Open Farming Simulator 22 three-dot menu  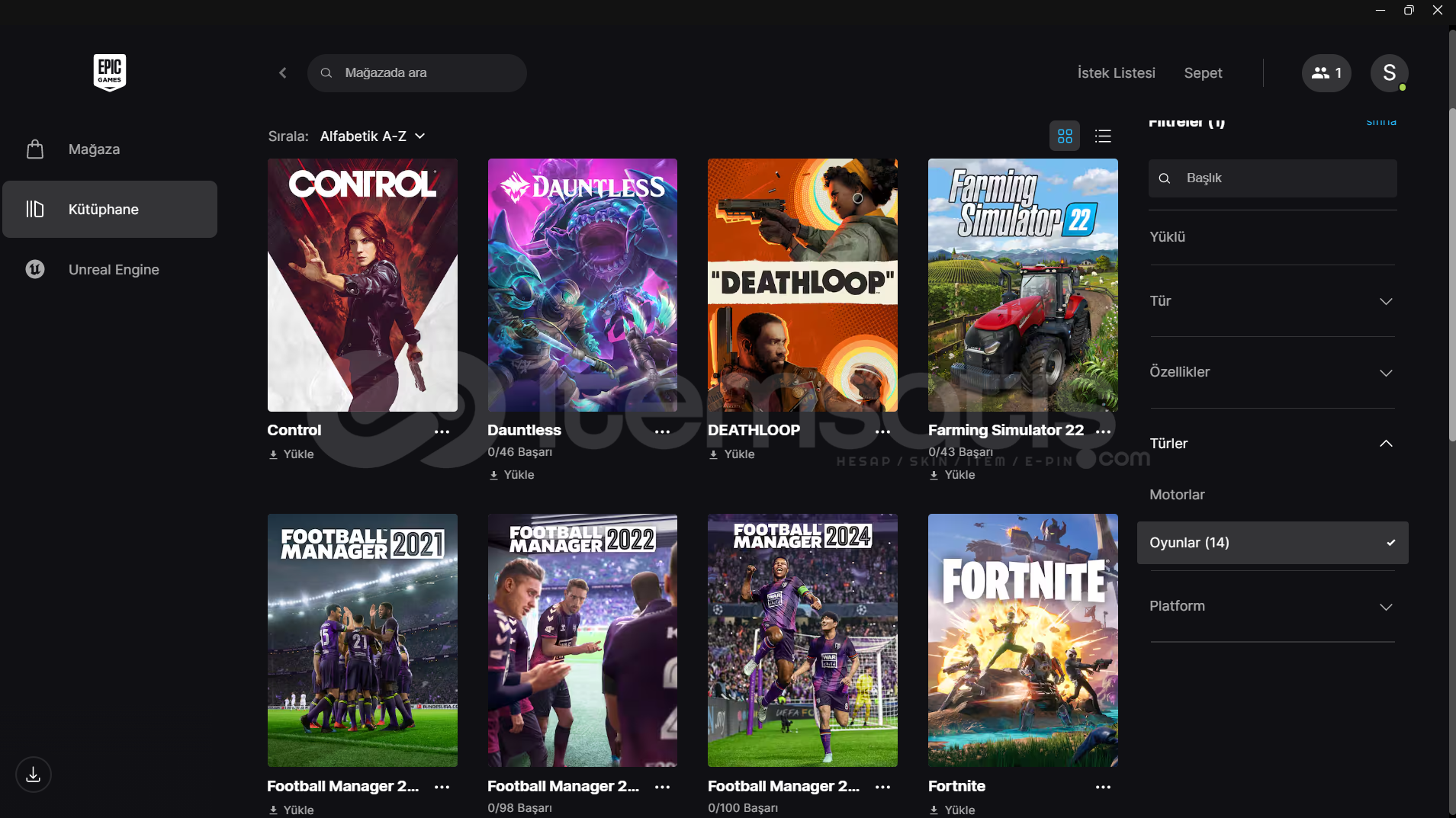coord(1103,431)
